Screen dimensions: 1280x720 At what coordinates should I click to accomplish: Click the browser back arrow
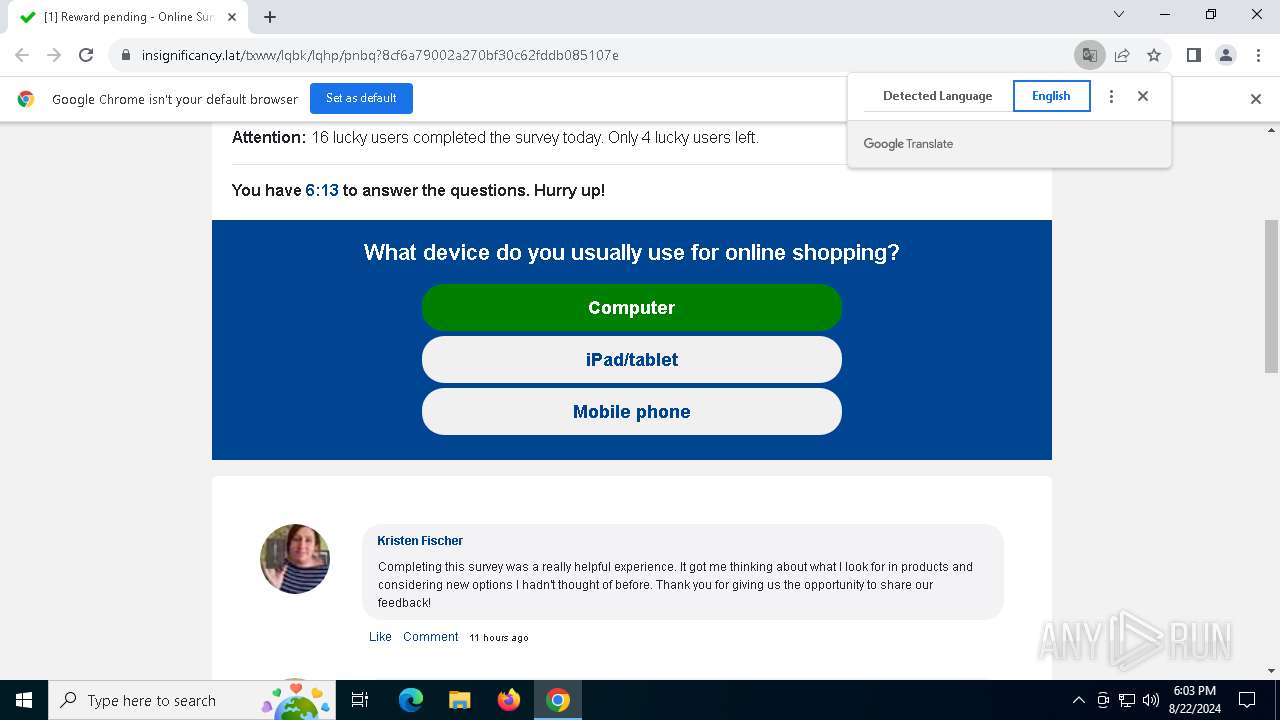[x=22, y=55]
